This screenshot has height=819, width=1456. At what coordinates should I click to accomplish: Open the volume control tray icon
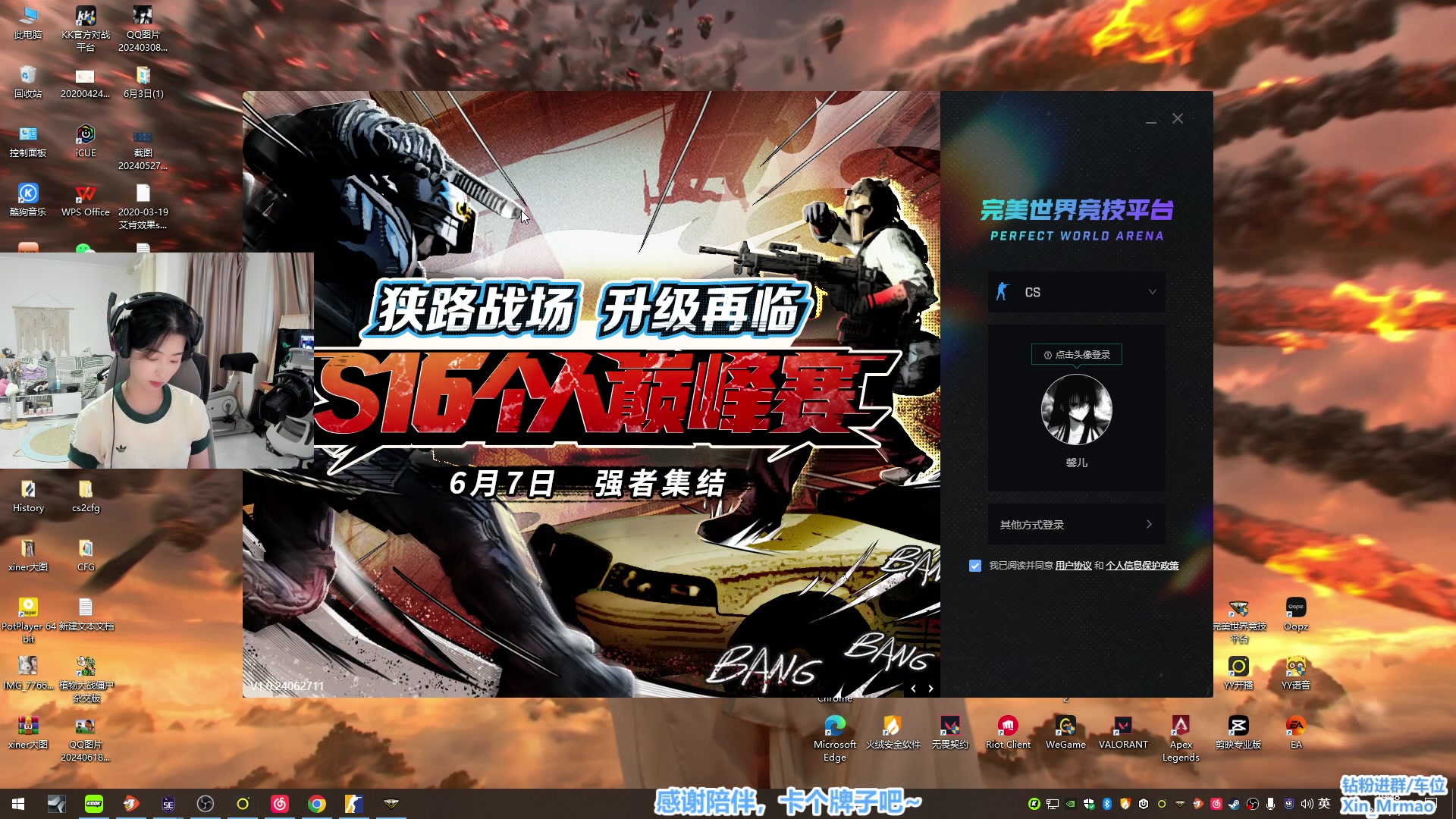click(1307, 804)
